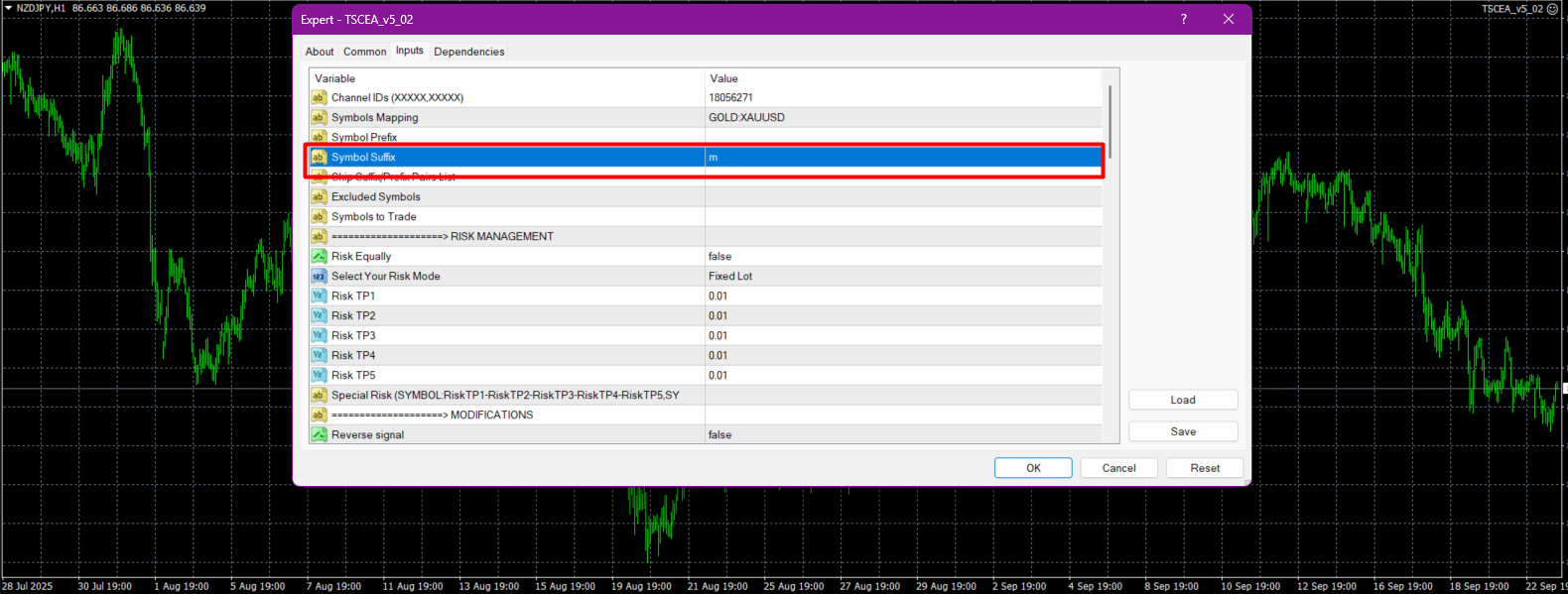
Task: Click the Excluded Symbols string icon
Action: [319, 196]
